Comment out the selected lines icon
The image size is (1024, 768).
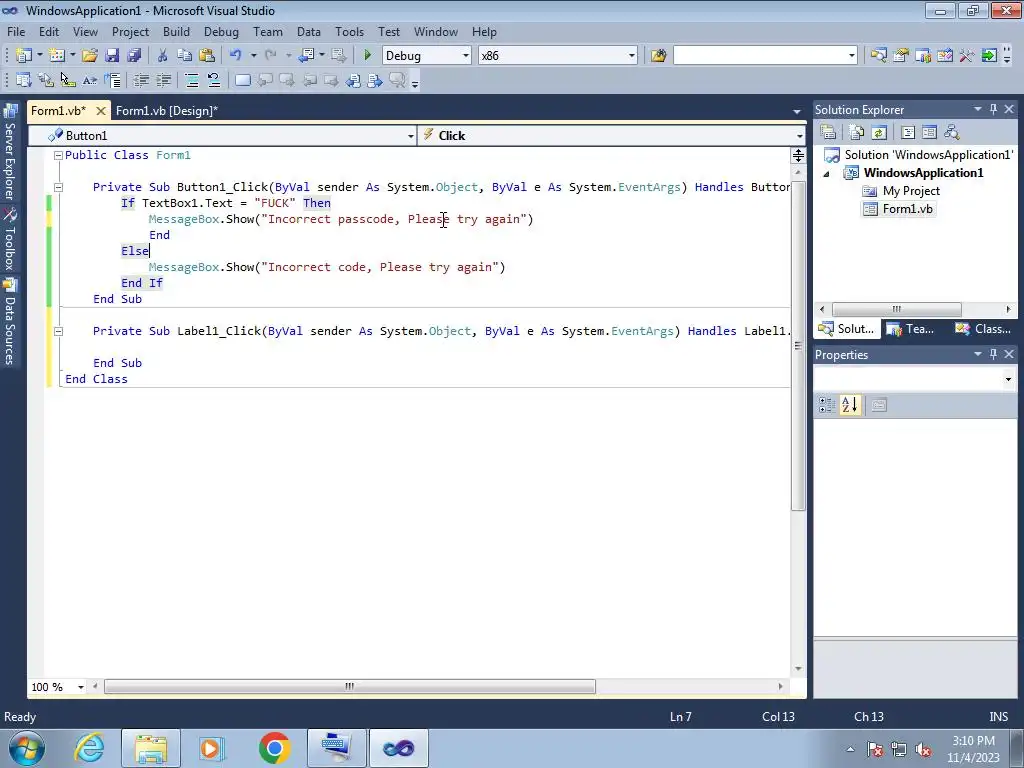(192, 80)
